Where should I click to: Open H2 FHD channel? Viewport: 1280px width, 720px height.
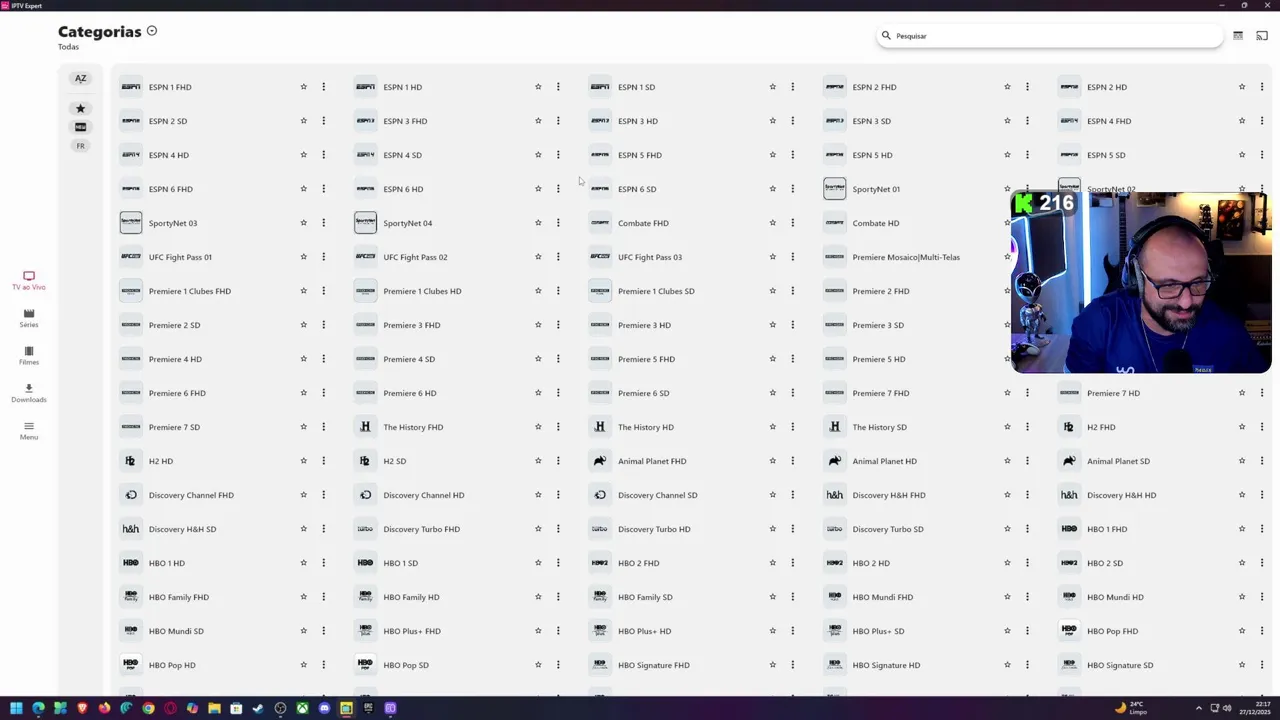[1101, 427]
